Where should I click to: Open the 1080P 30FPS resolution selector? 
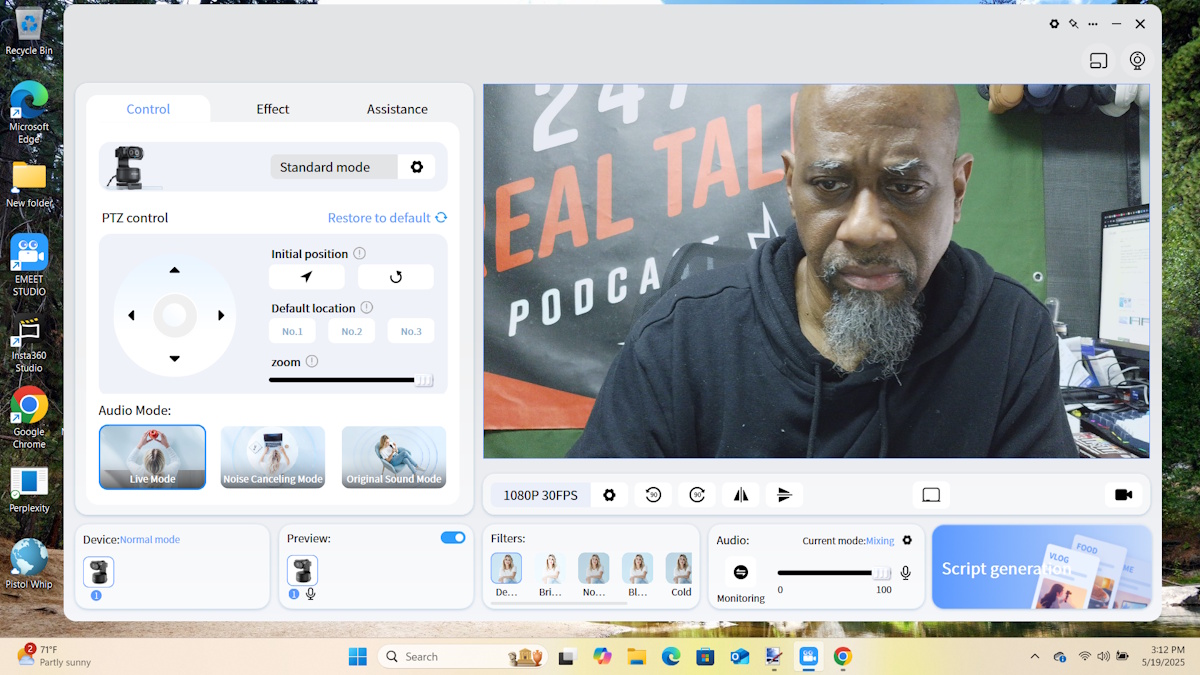pyautogui.click(x=540, y=495)
